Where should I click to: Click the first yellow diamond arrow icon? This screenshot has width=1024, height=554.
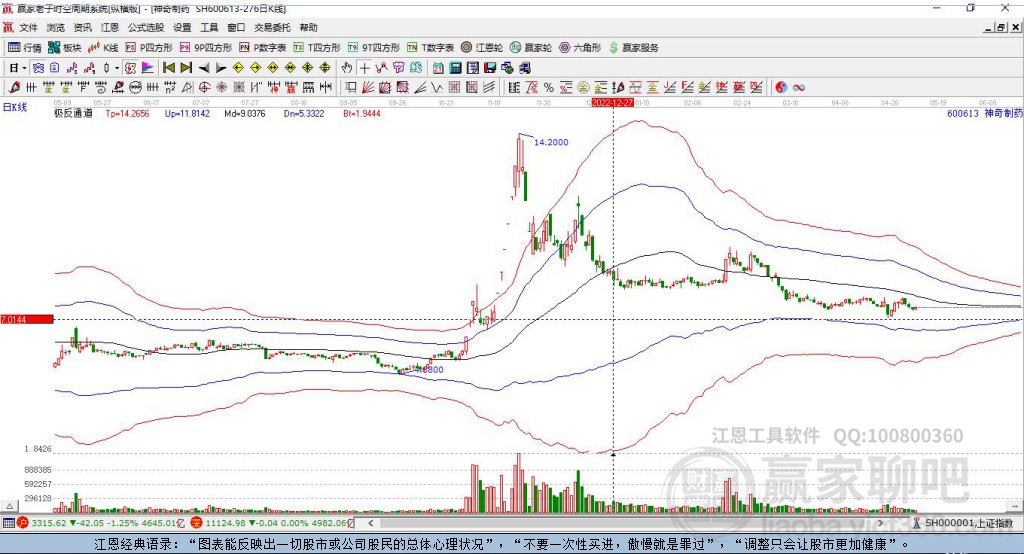(238, 68)
